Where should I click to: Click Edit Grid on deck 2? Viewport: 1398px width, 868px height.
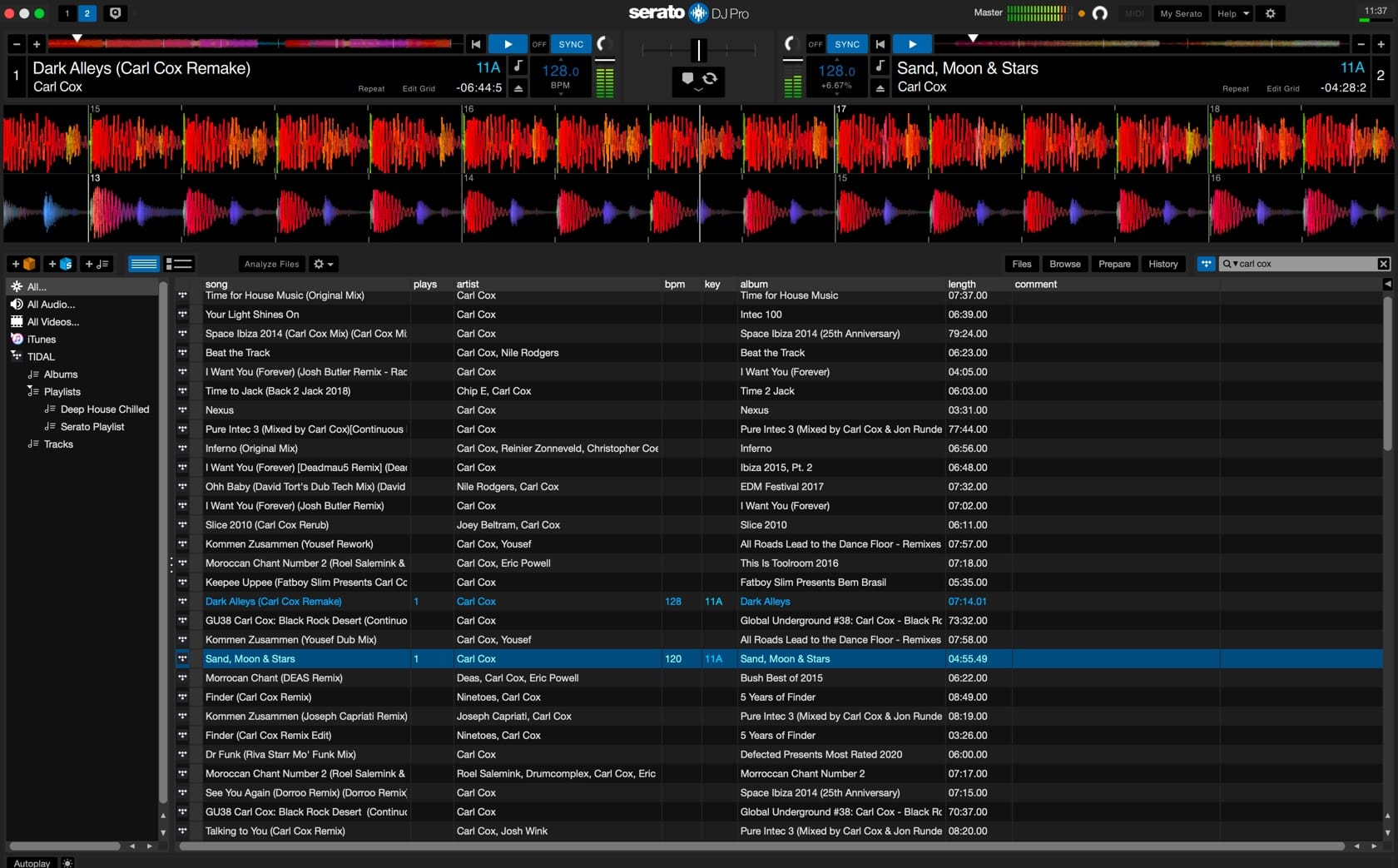click(x=1282, y=88)
